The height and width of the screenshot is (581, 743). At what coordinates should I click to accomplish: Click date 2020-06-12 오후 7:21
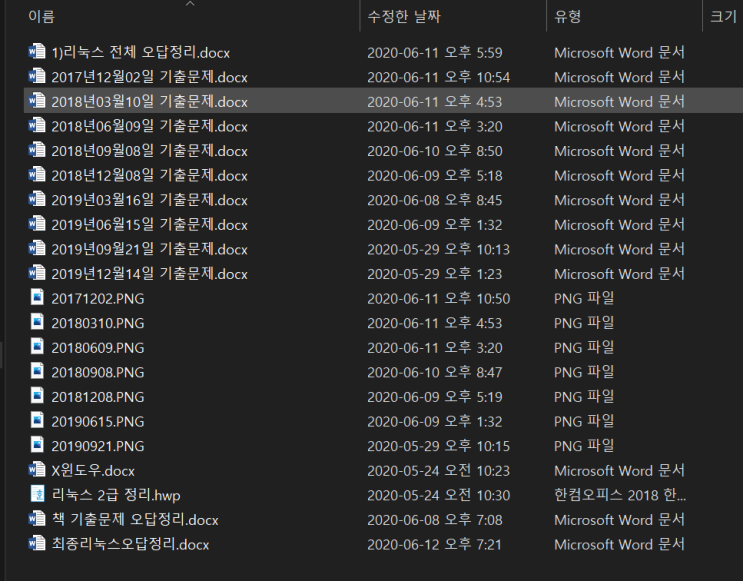(x=435, y=545)
